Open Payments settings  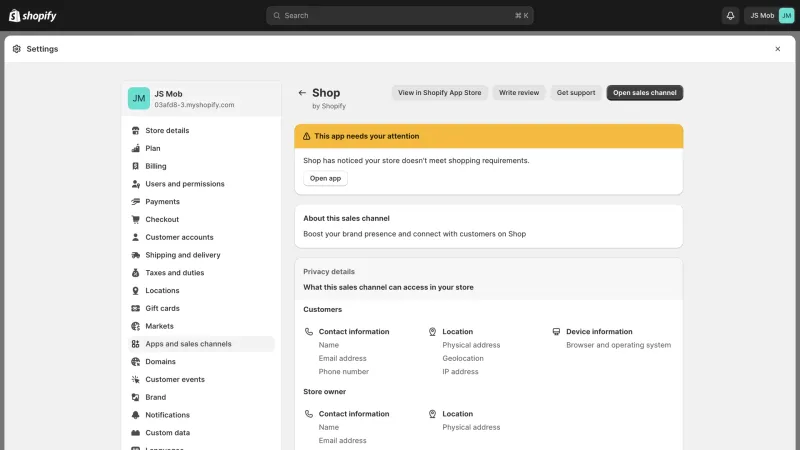pyautogui.click(x=202, y=202)
